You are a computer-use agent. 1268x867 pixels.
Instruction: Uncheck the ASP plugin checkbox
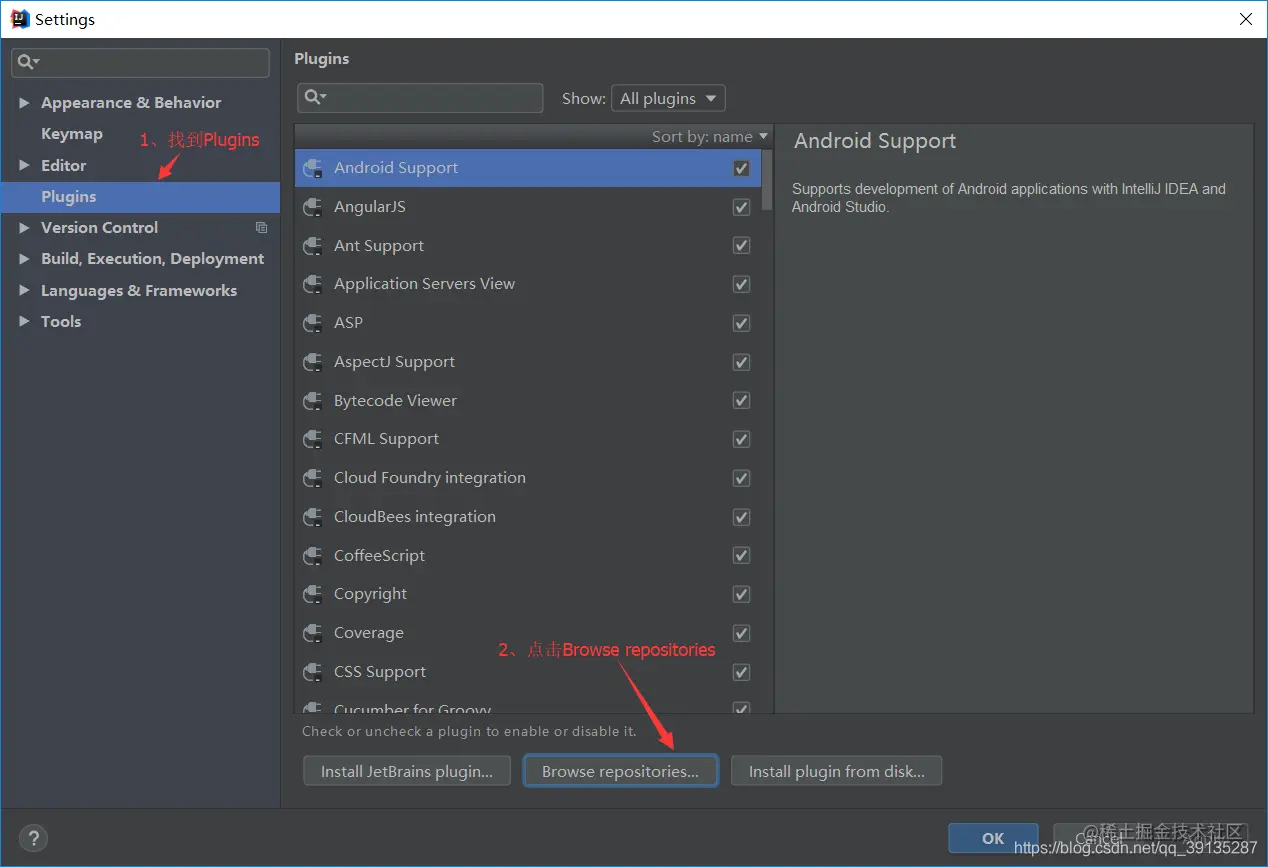pos(741,323)
